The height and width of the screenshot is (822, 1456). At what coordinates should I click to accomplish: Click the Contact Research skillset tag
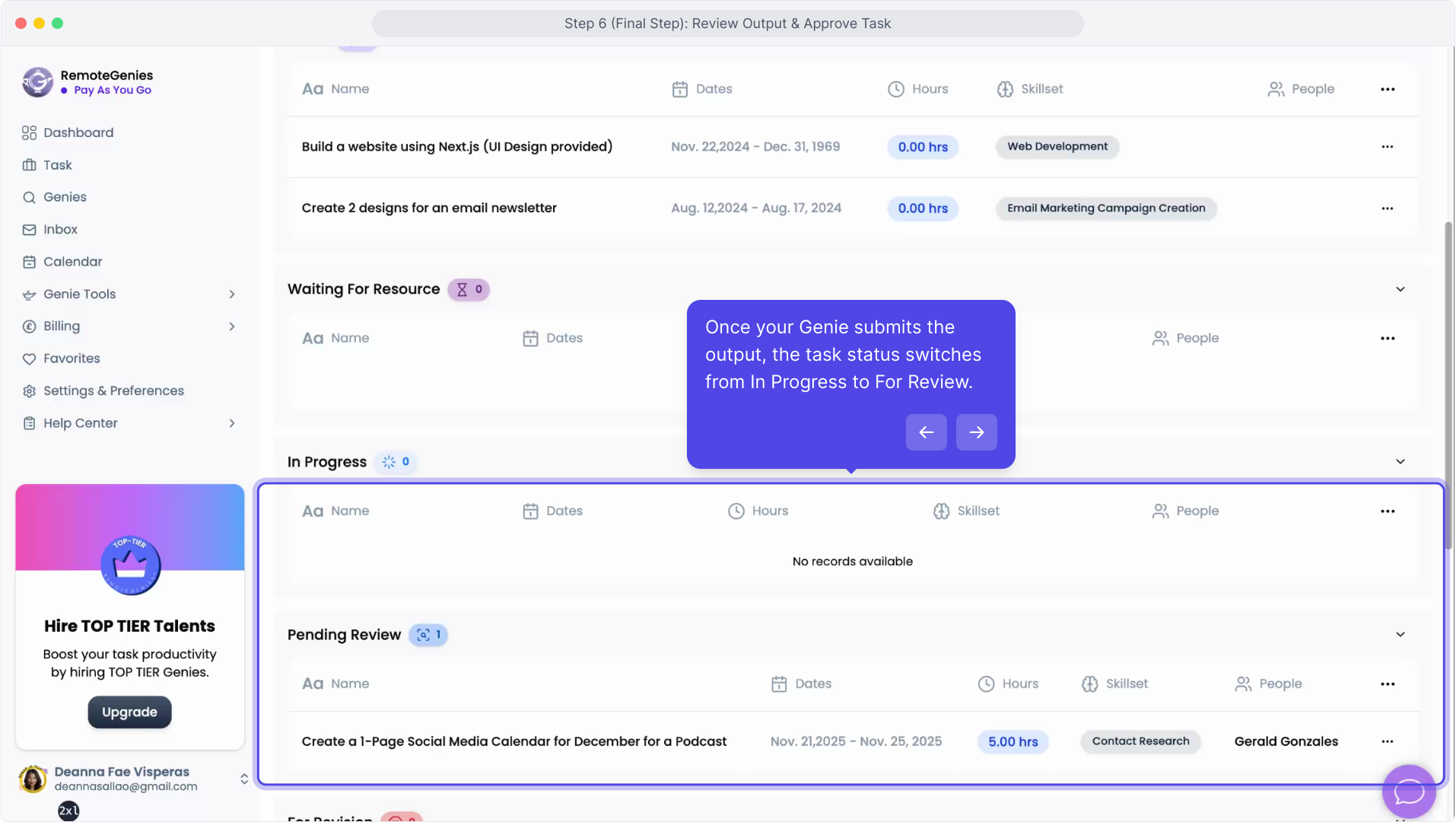click(x=1140, y=742)
